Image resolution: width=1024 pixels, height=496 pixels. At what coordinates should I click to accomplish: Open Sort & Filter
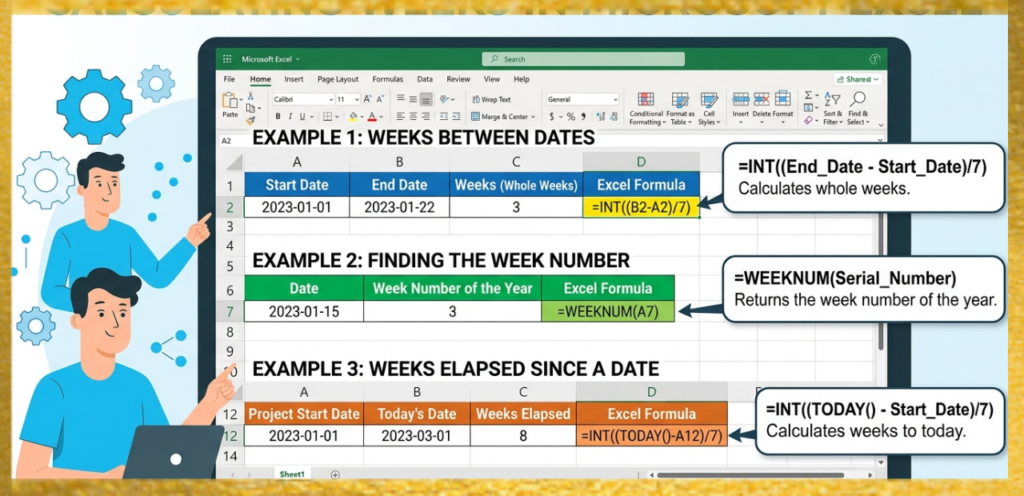click(832, 108)
